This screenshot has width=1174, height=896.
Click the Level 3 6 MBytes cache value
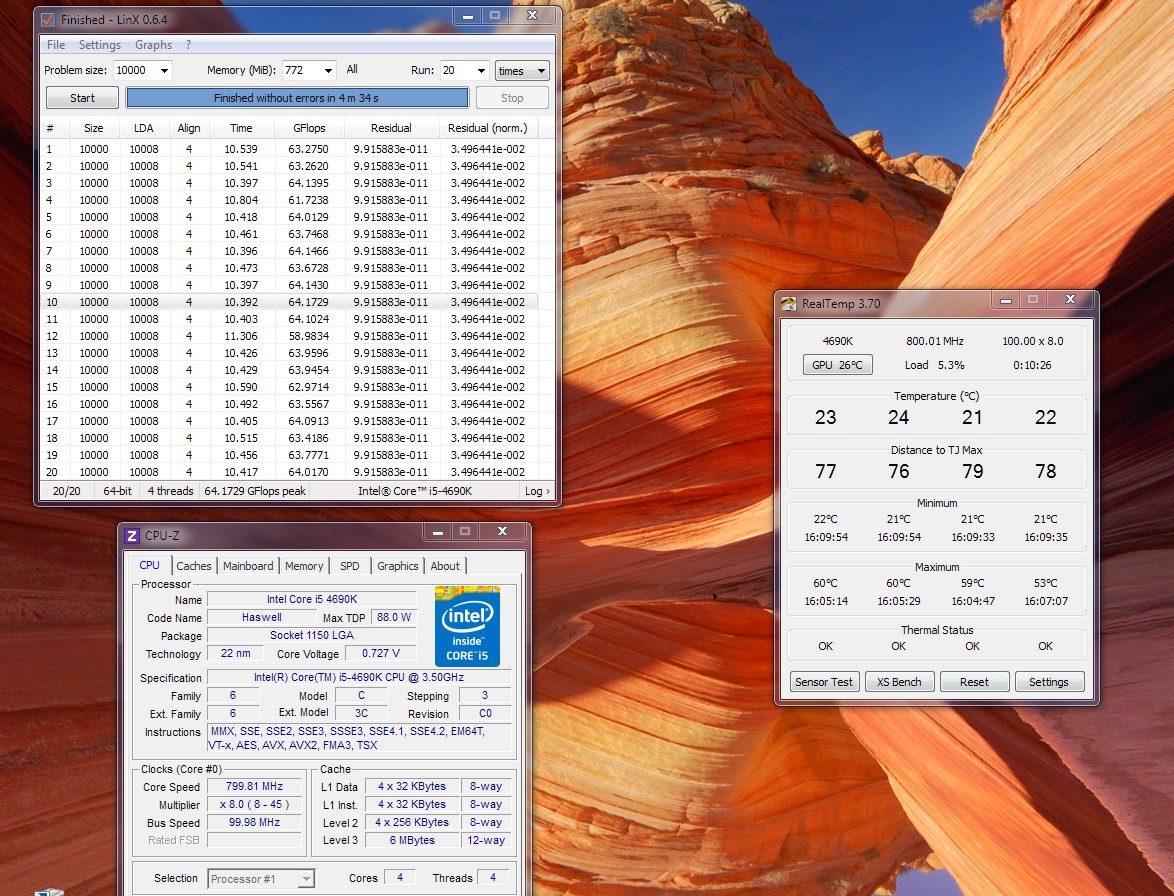(412, 840)
